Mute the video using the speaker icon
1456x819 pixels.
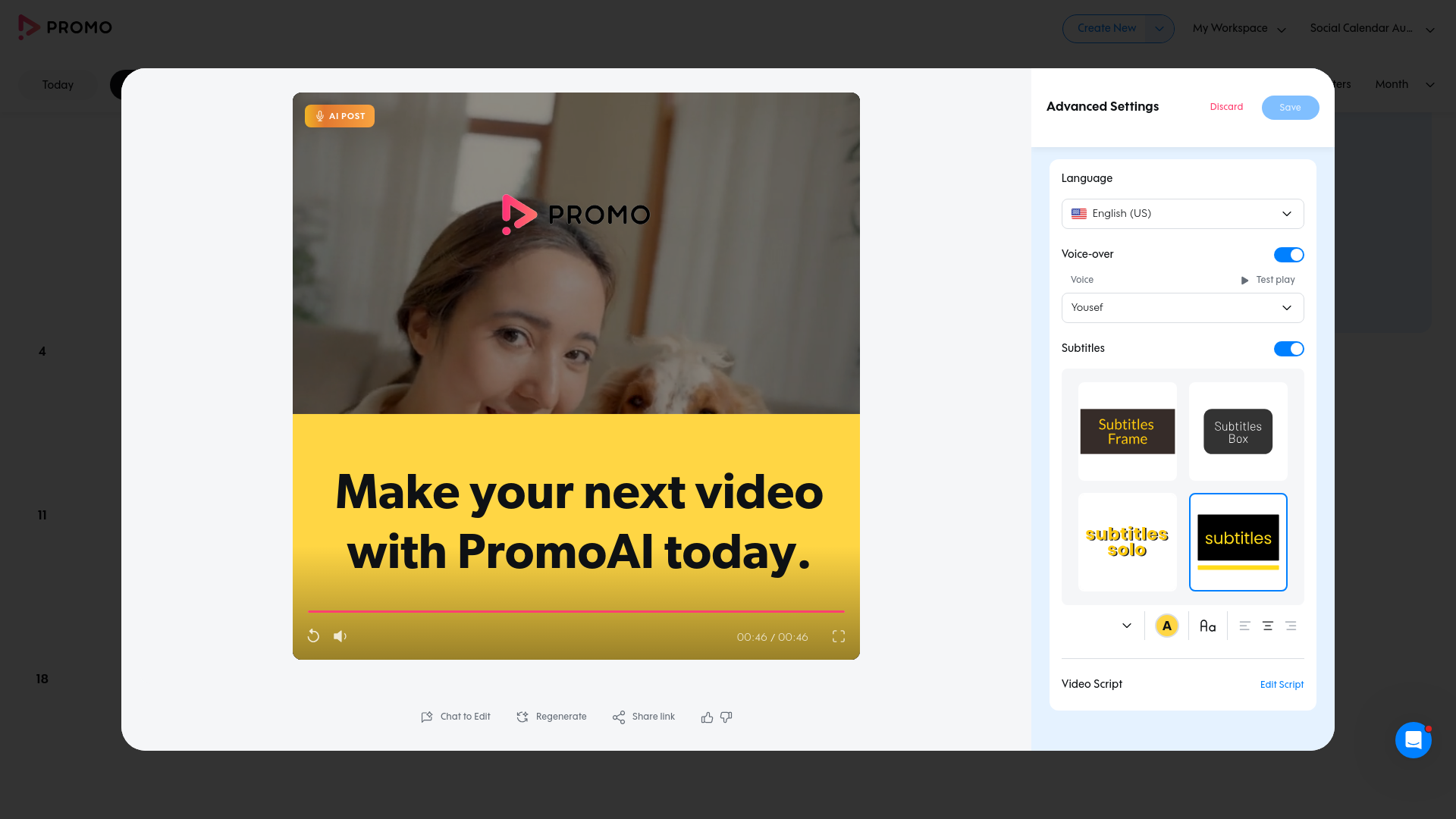[340, 636]
